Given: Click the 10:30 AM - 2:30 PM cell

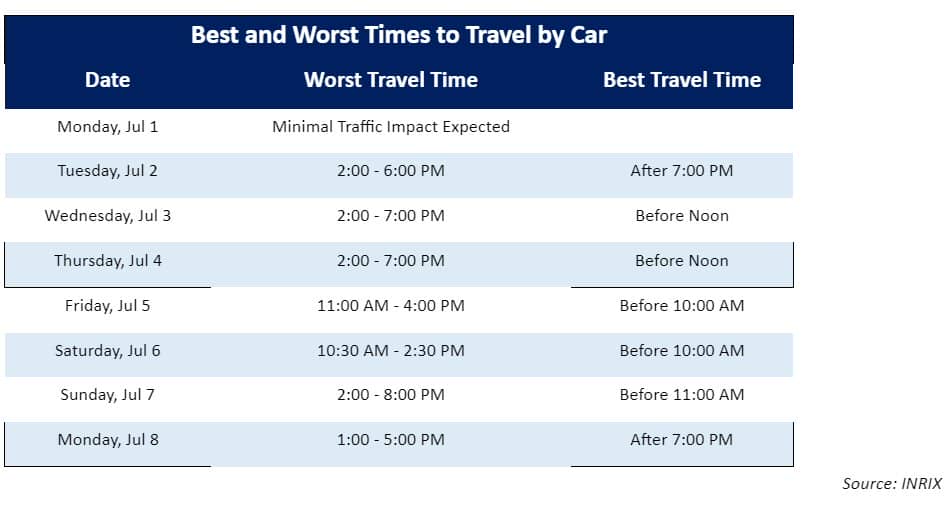Looking at the screenshot, I should [391, 350].
